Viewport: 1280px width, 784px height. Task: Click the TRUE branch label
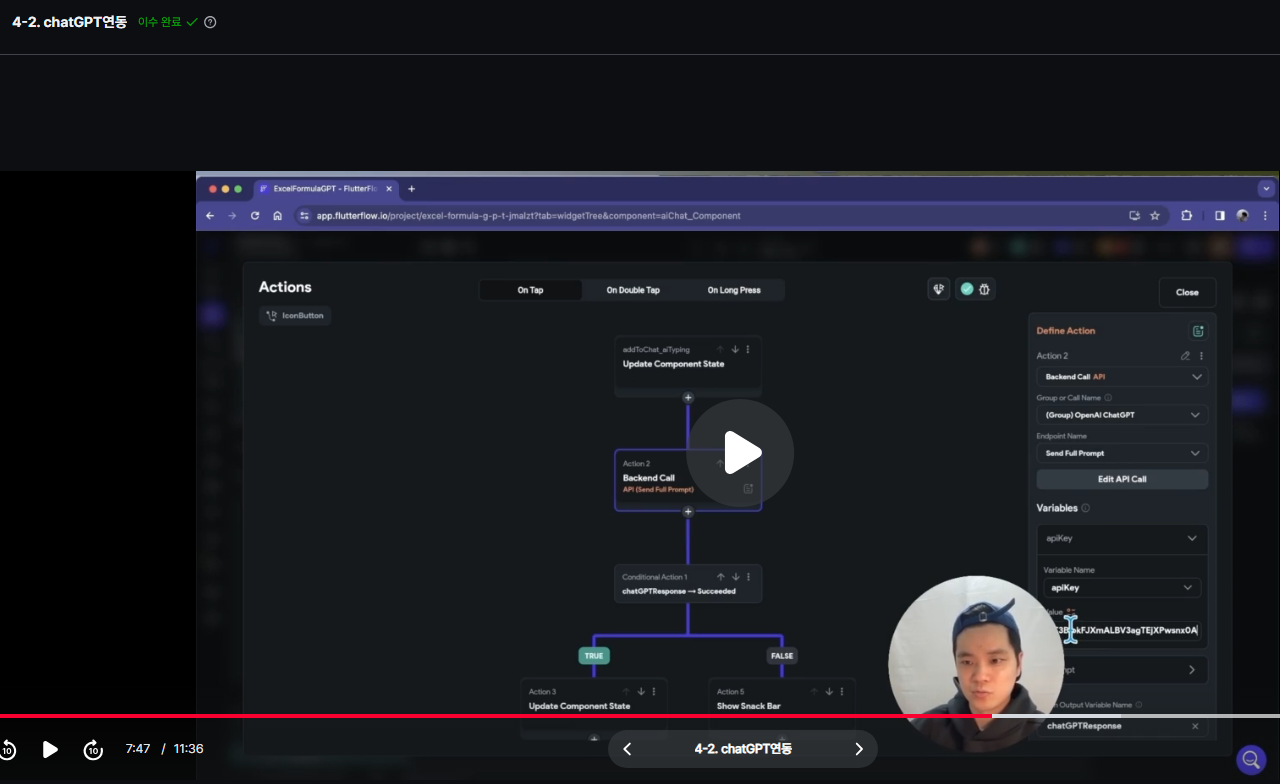tap(594, 656)
